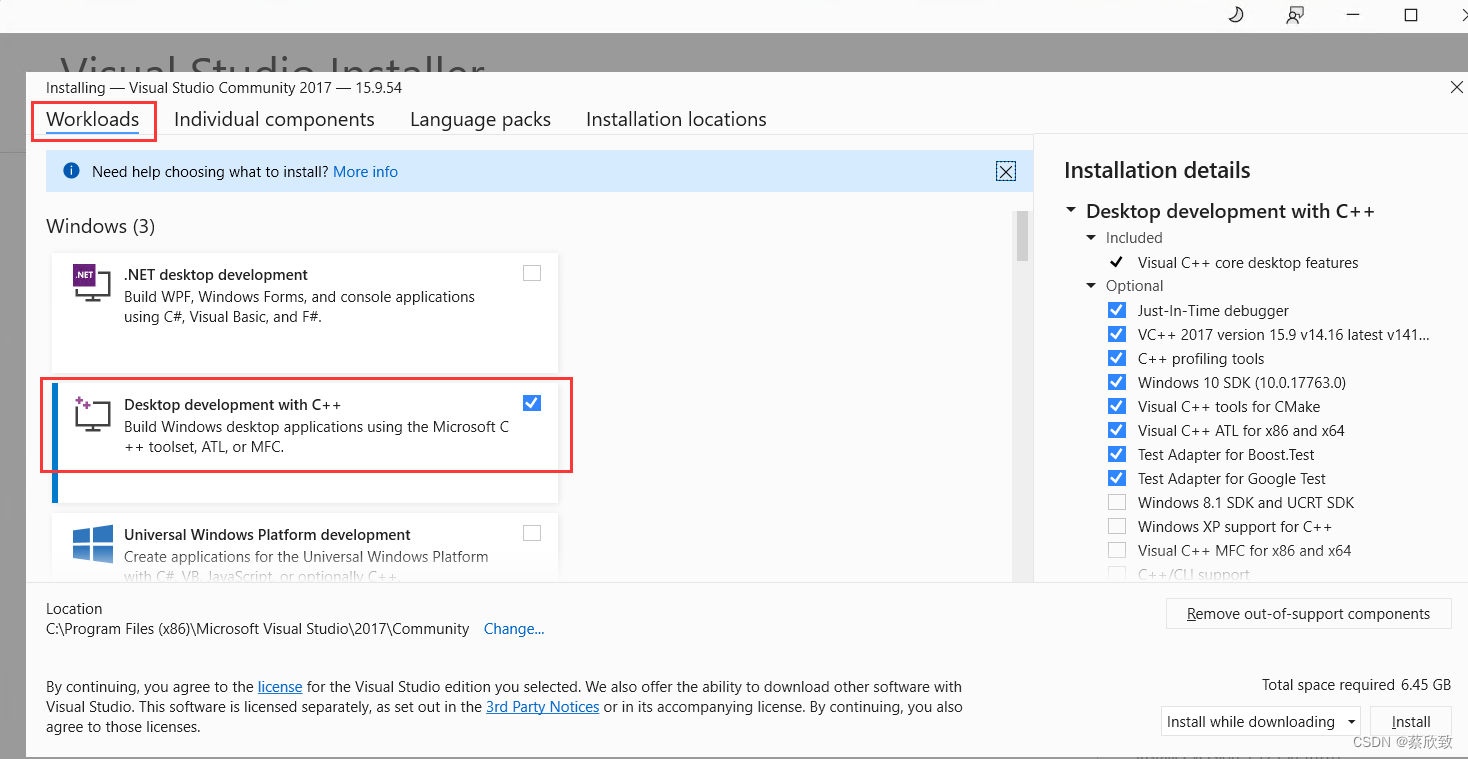Click Remove out-of-support components button
This screenshot has height=759, width=1468.
click(1308, 614)
